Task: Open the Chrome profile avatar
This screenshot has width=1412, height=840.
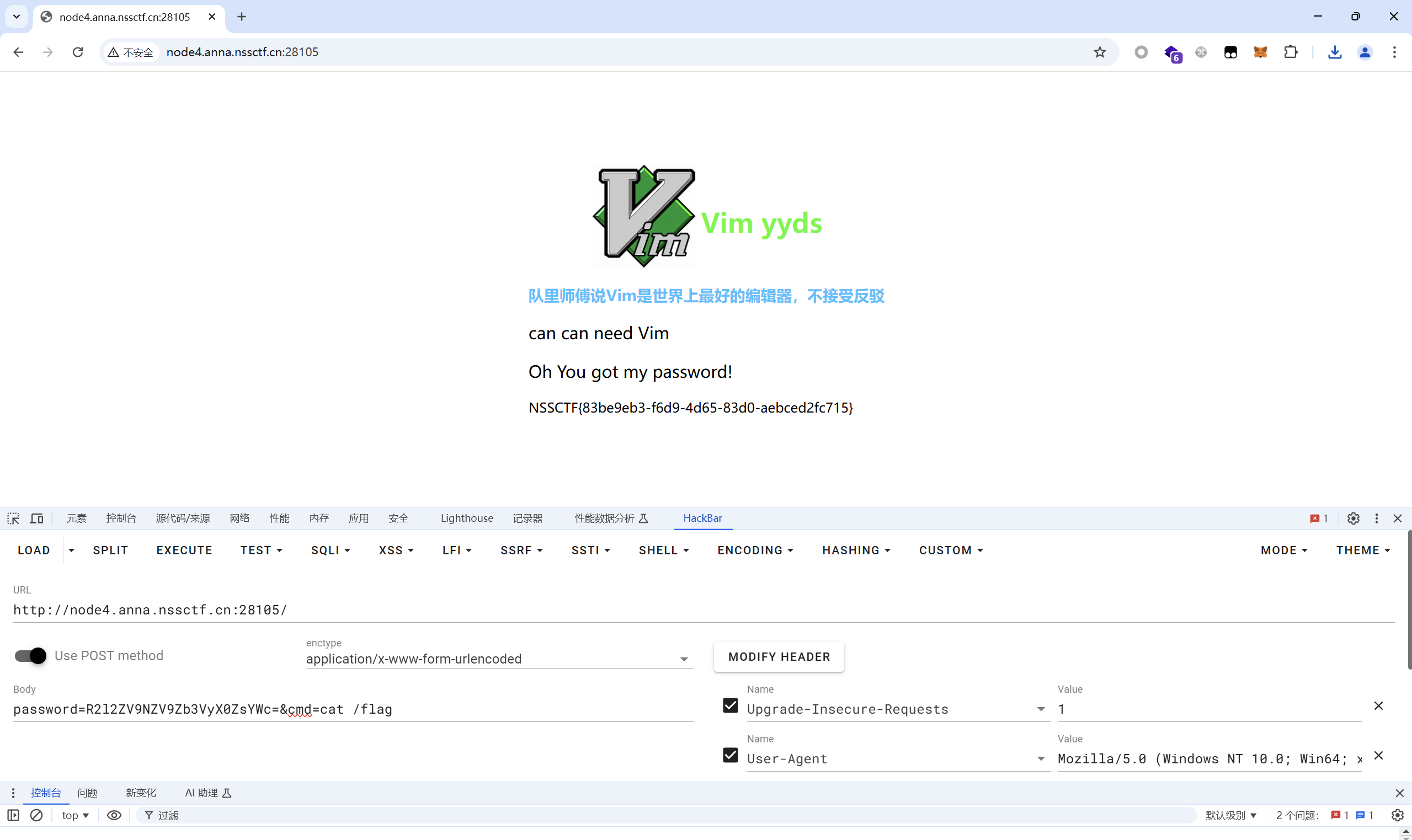Action: pyautogui.click(x=1365, y=52)
